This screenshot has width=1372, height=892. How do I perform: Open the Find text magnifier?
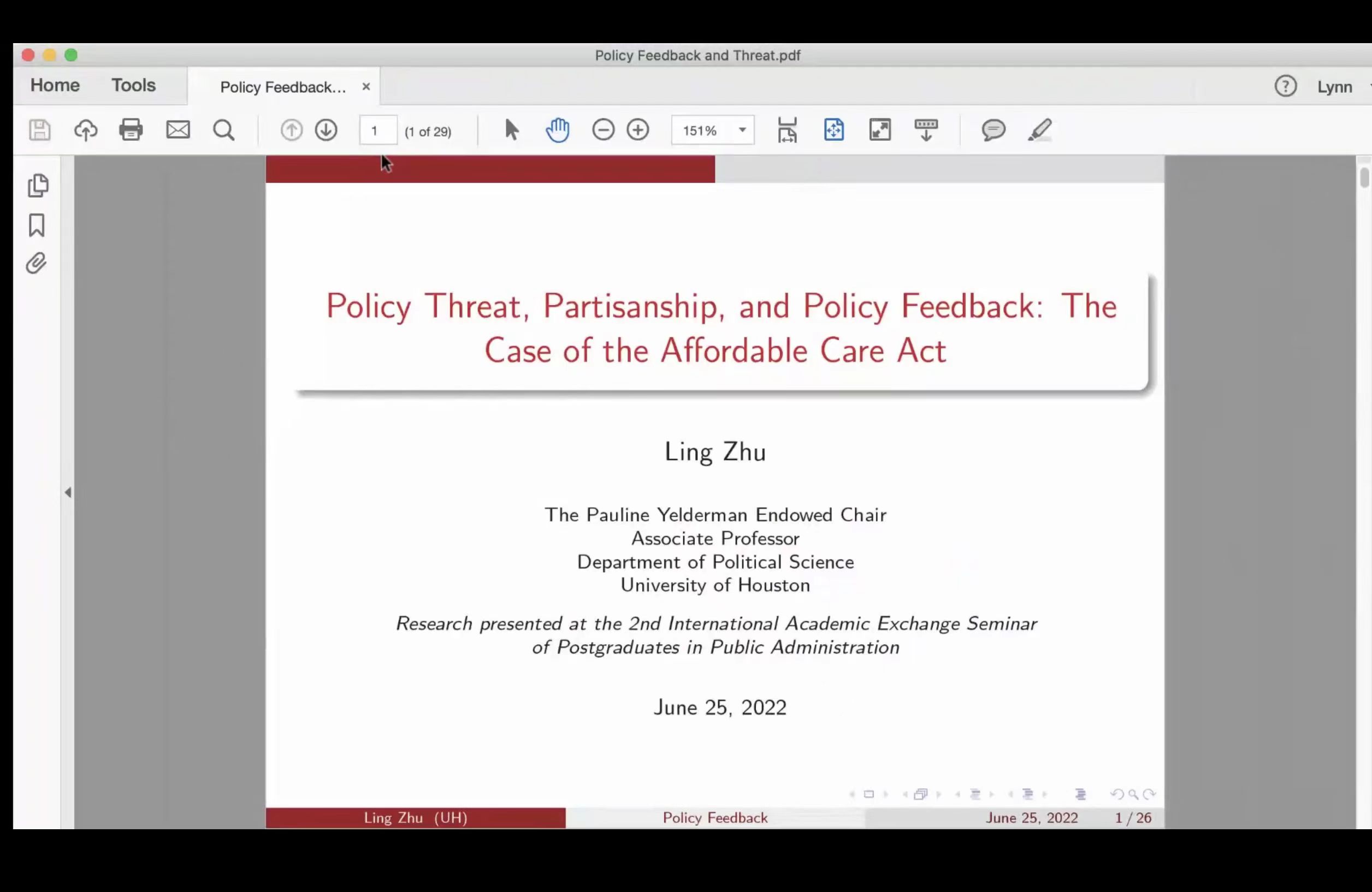tap(224, 130)
